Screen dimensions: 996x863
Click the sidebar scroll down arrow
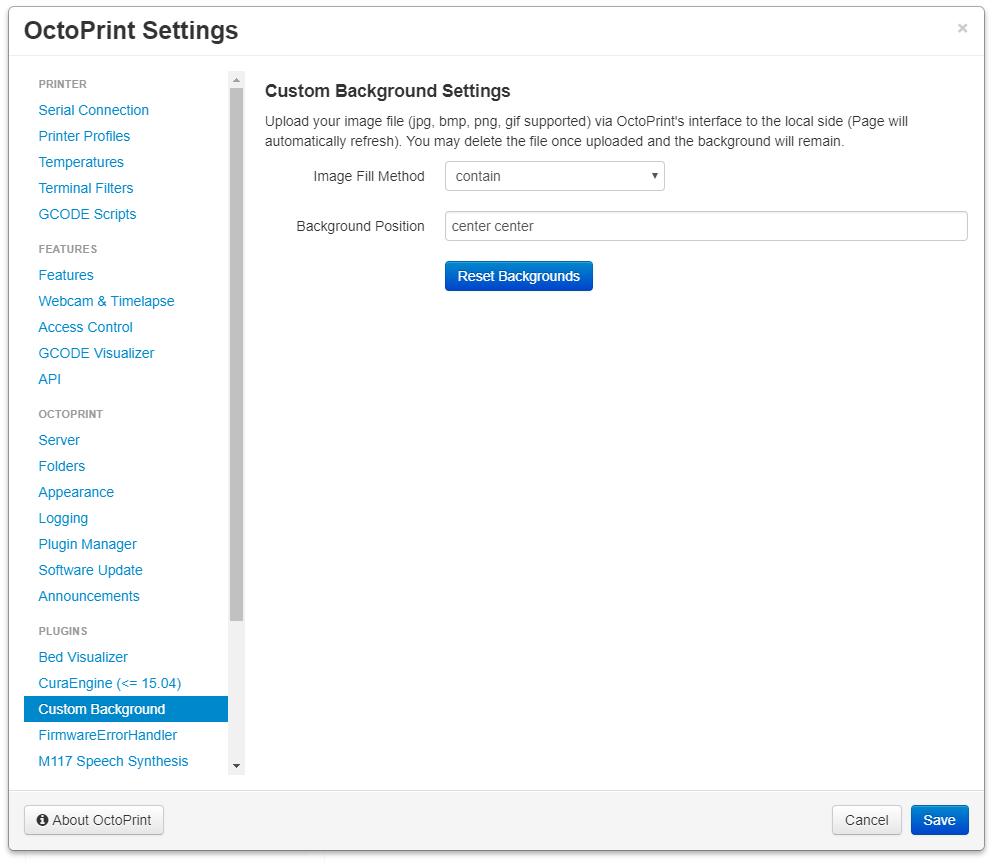pos(236,766)
